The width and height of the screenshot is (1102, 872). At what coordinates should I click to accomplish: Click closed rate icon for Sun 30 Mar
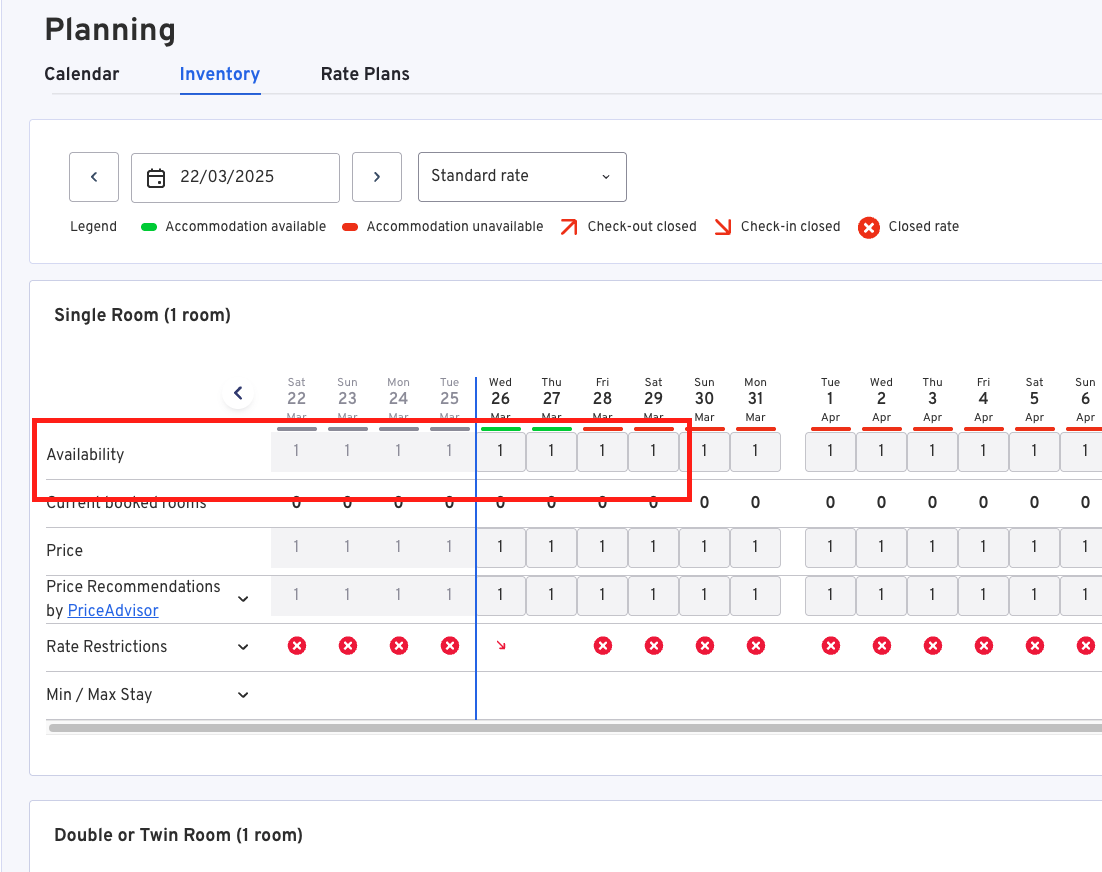point(705,646)
